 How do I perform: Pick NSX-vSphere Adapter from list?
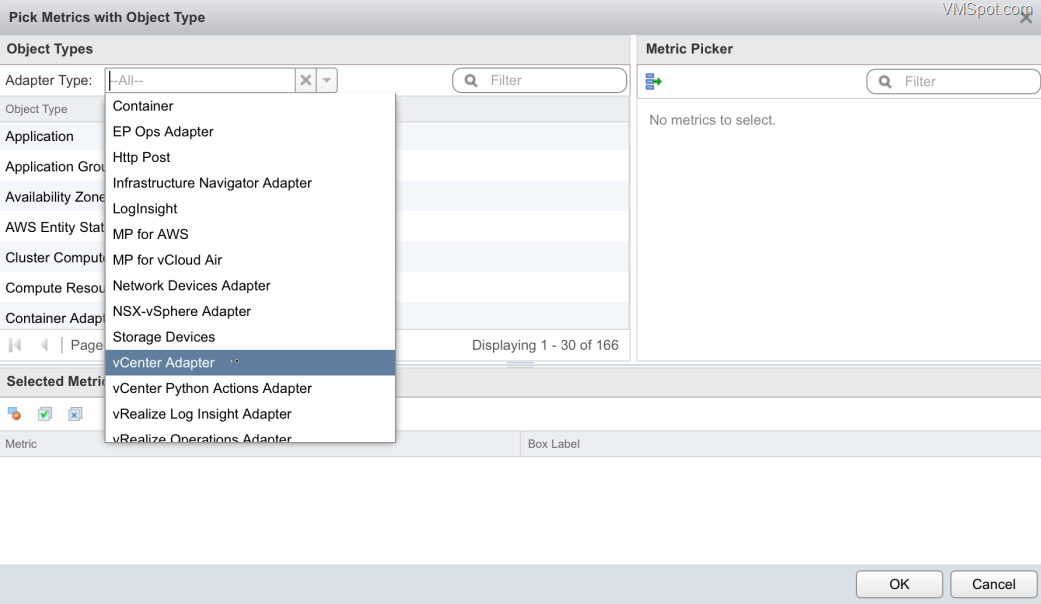(x=250, y=311)
